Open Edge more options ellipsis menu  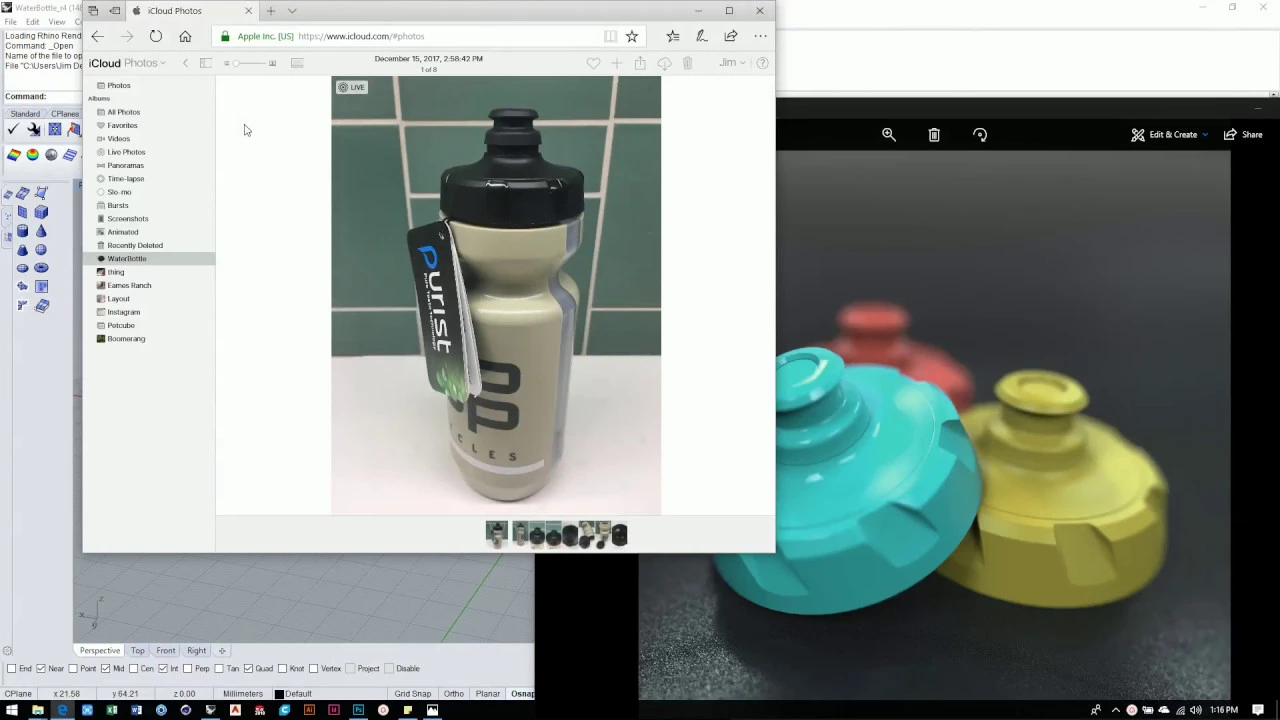pyautogui.click(x=760, y=36)
